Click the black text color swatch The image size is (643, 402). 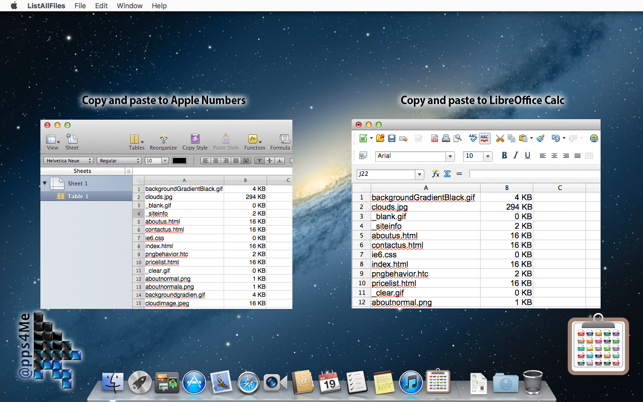click(179, 160)
